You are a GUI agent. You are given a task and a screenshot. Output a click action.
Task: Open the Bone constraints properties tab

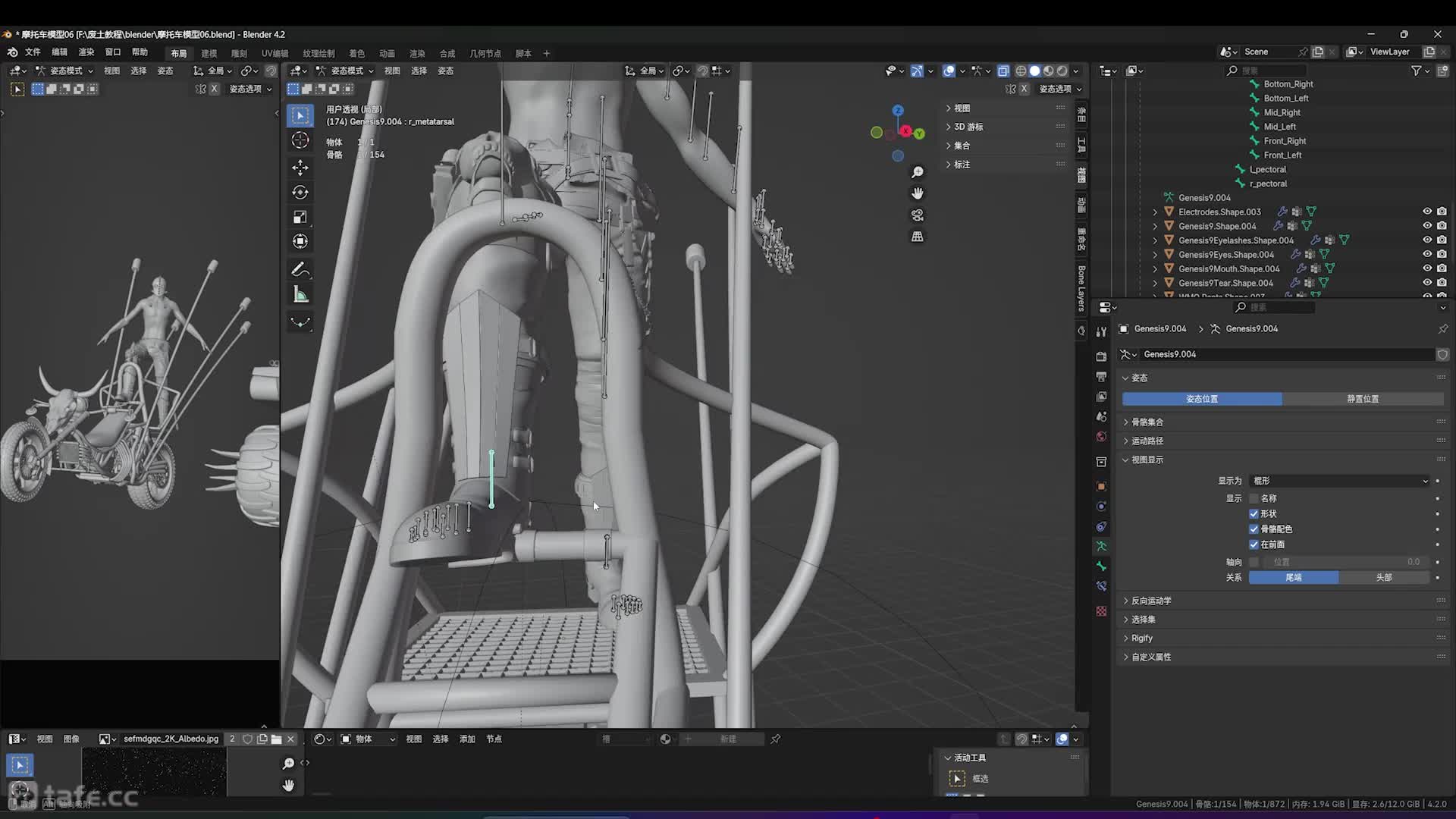tap(1101, 586)
